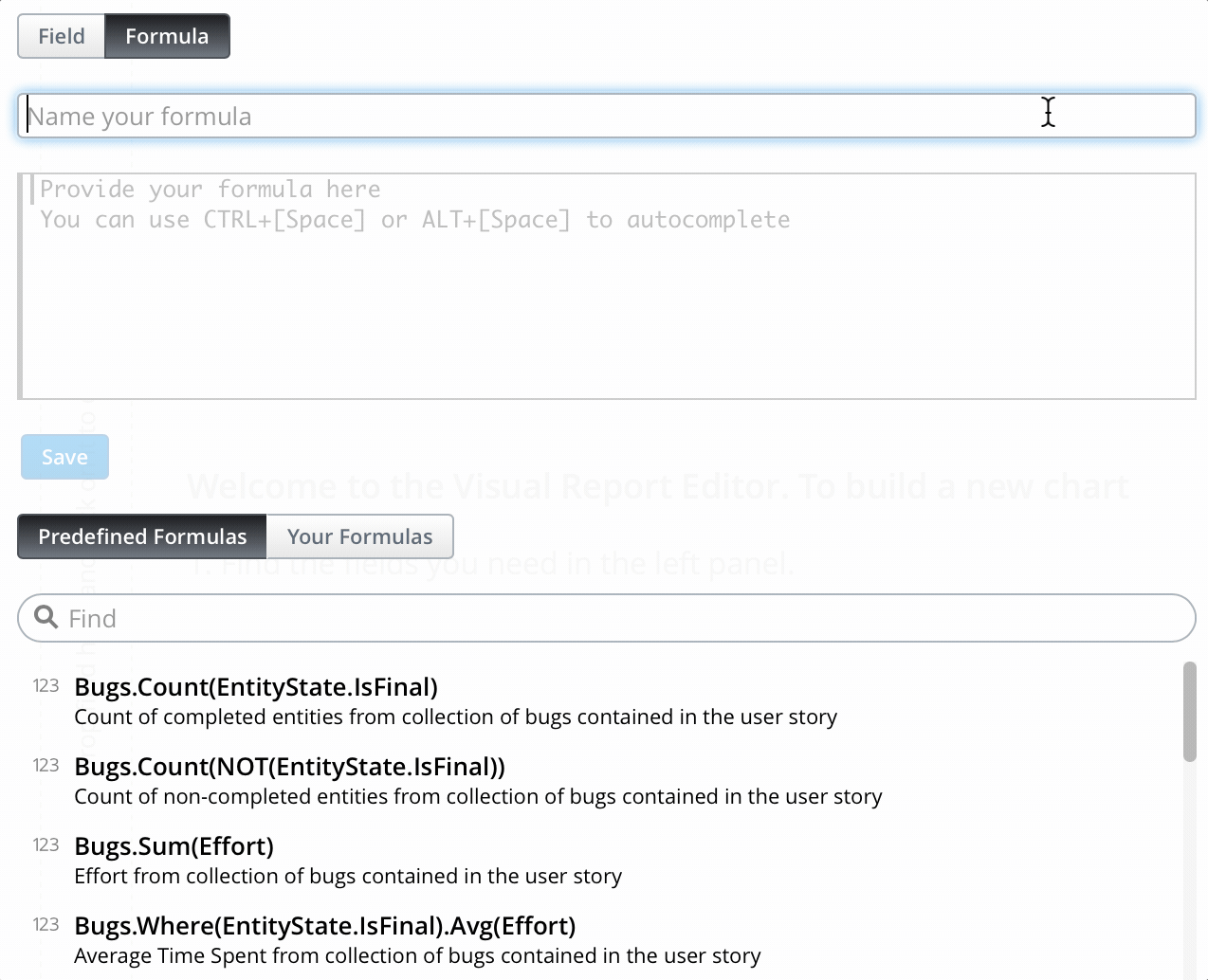The image size is (1208, 980).
Task: Click the Save button
Action: coord(64,456)
